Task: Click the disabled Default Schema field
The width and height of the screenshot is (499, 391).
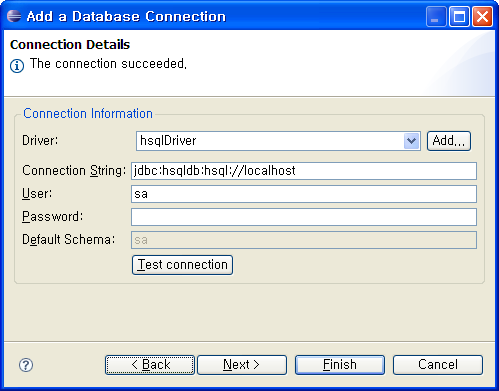Action: pos(304,240)
